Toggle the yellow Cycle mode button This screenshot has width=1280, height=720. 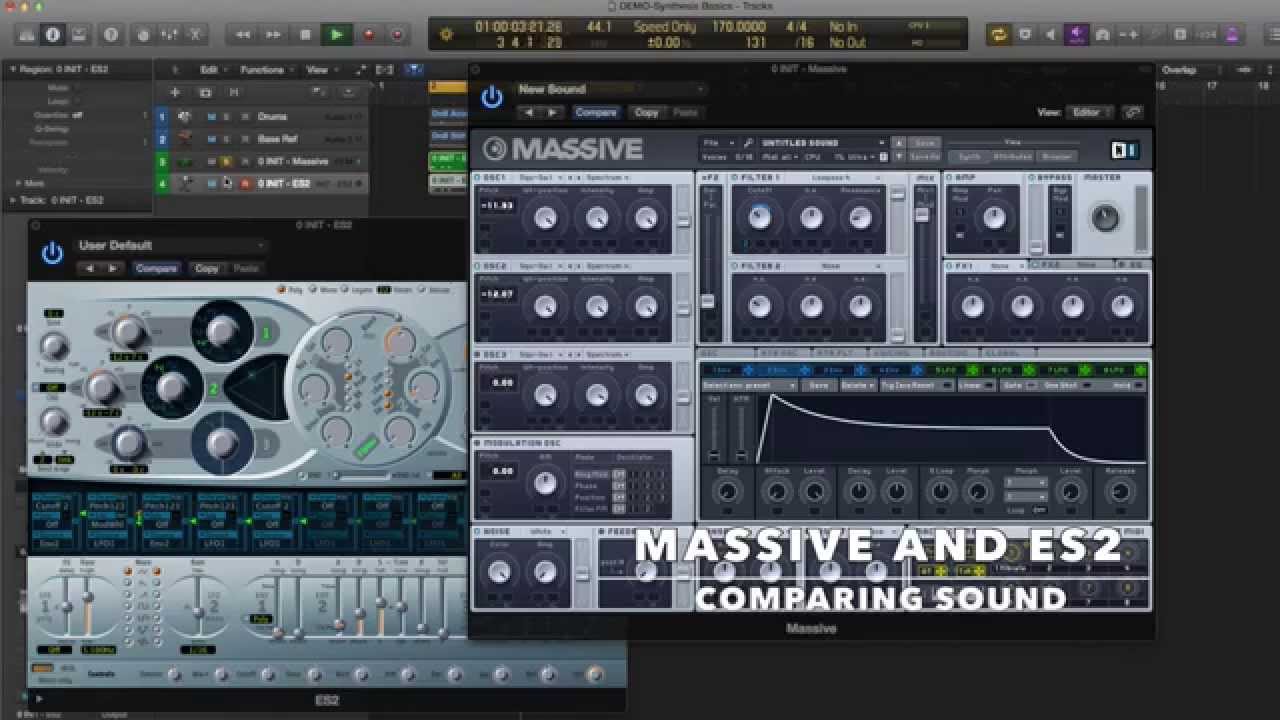998,34
